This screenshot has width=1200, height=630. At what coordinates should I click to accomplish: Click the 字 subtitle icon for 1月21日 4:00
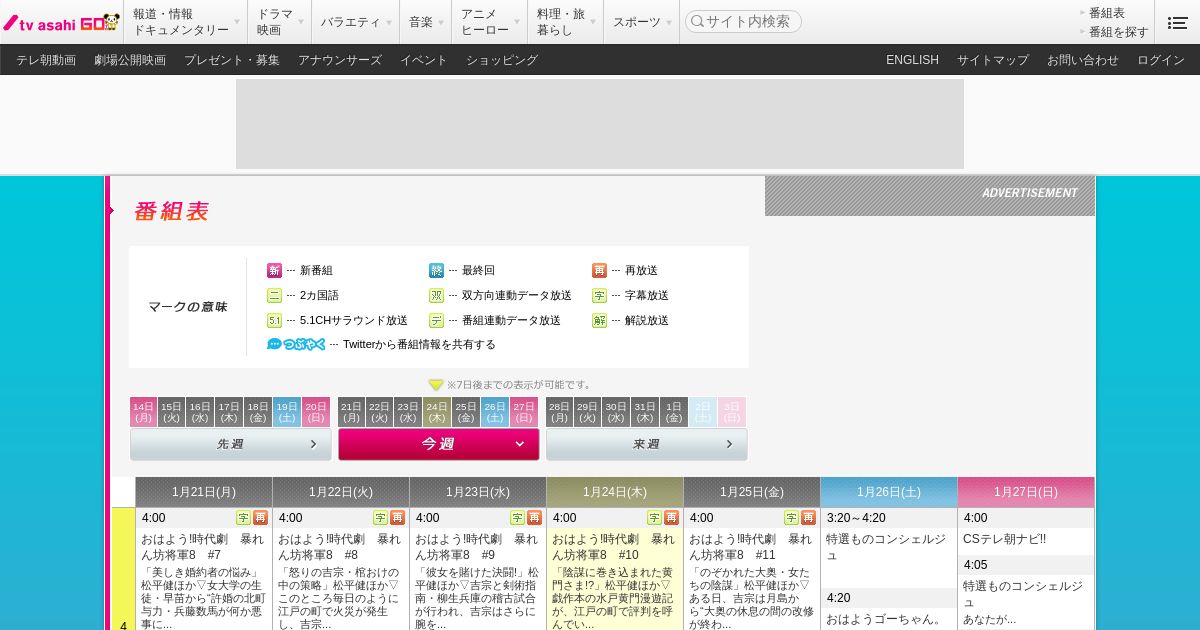(243, 518)
